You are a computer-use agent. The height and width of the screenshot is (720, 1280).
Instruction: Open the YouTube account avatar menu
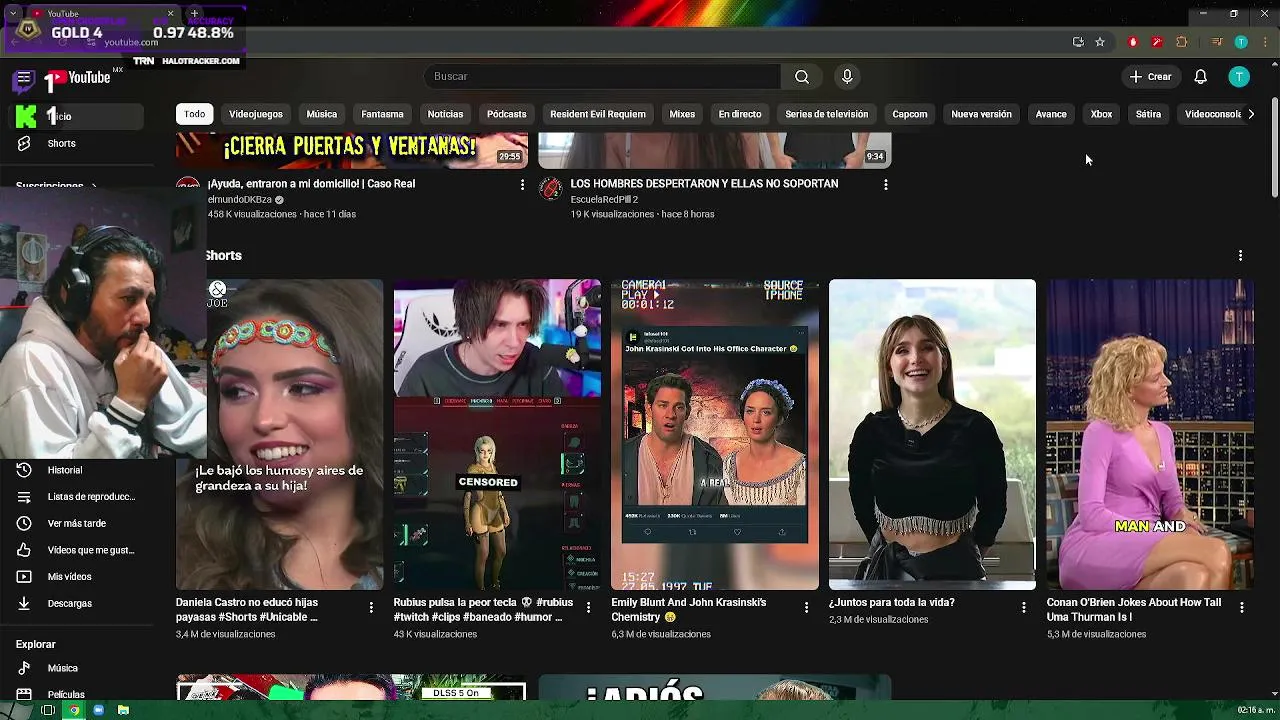pos(1239,76)
